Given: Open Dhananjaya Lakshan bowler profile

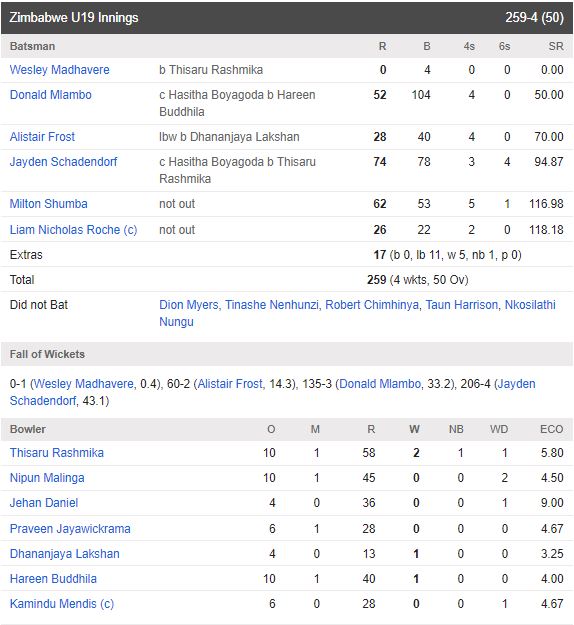Looking at the screenshot, I should click(x=65, y=554).
